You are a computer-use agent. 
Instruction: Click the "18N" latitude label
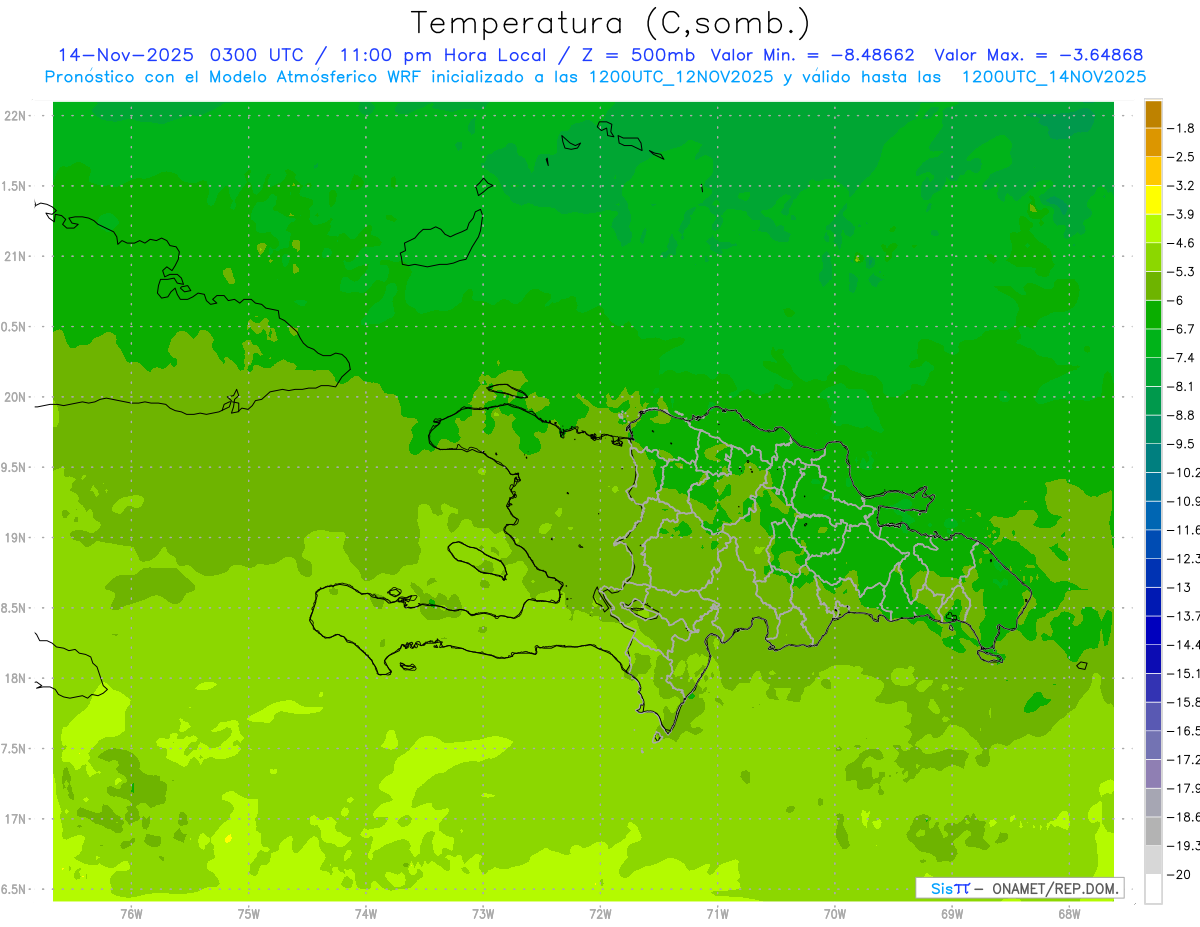(15, 679)
